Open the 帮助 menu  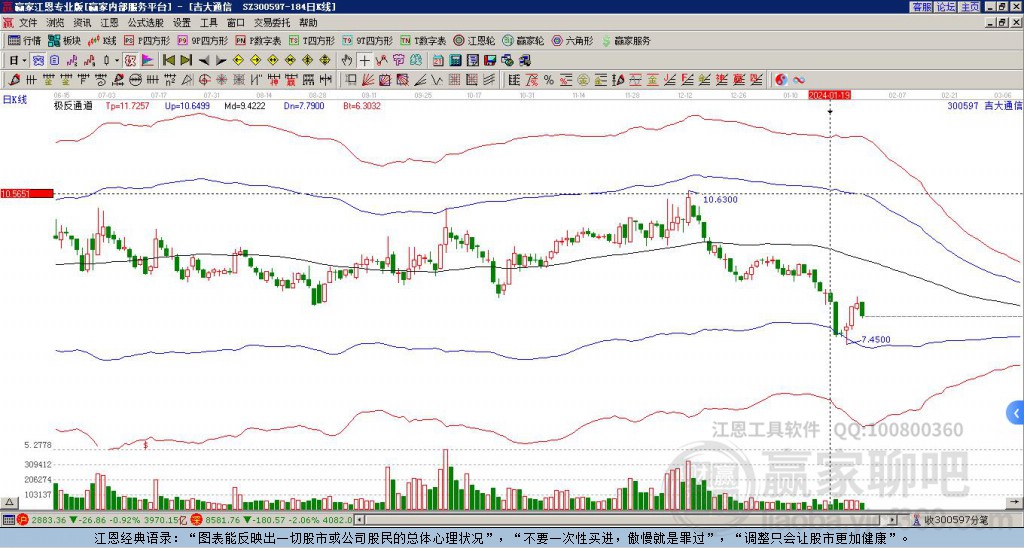308,23
